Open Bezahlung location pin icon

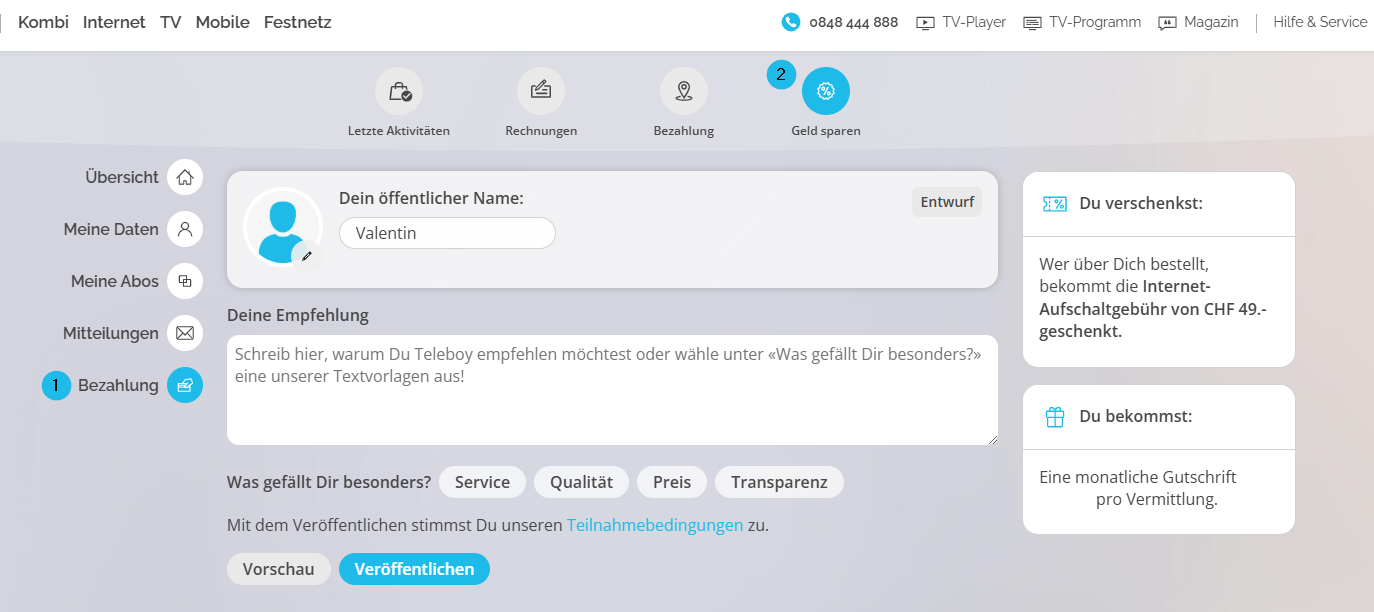point(684,92)
